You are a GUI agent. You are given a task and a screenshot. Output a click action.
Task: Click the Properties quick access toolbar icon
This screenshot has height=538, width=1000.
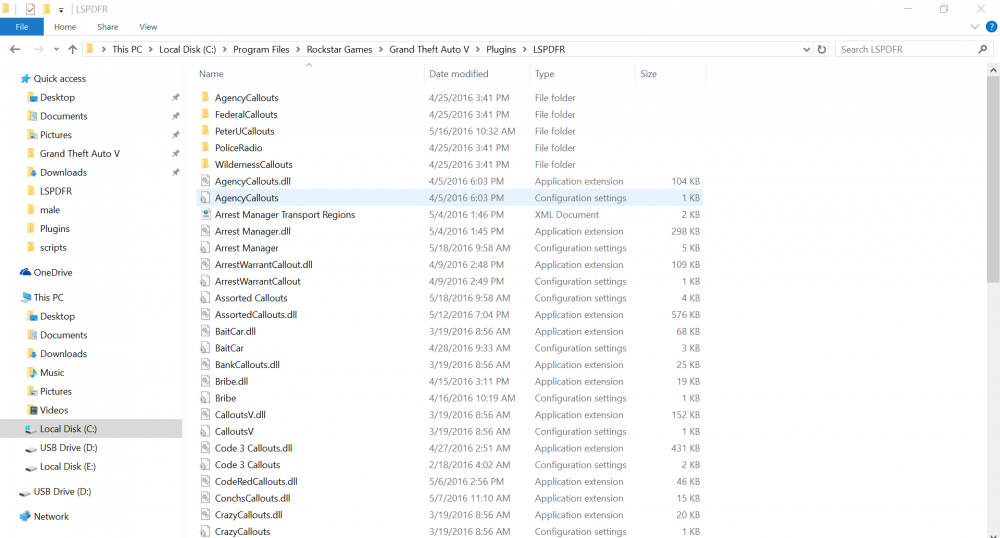(x=30, y=9)
